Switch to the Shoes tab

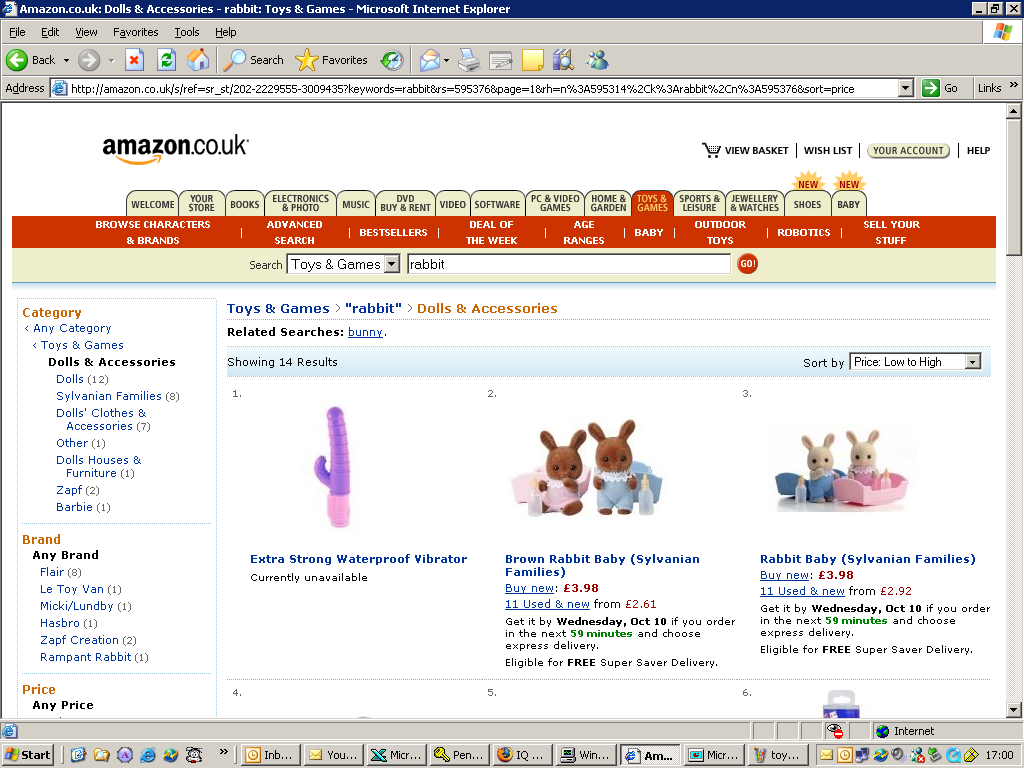pyautogui.click(x=807, y=204)
